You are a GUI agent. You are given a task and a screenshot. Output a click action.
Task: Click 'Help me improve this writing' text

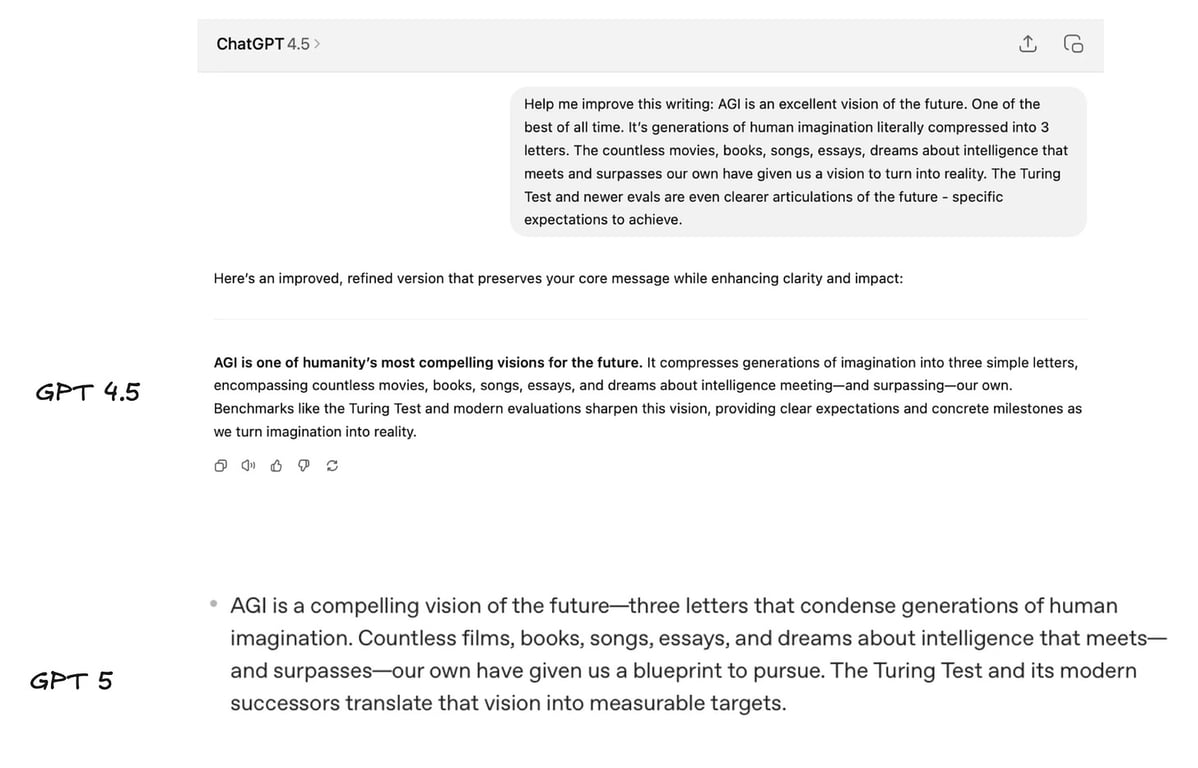(618, 104)
